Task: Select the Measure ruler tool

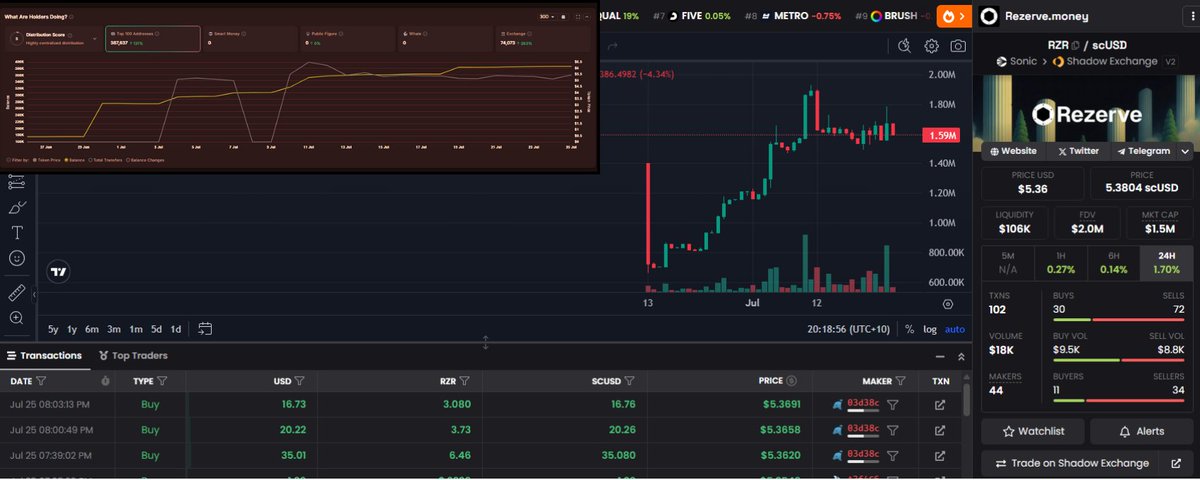Action: (x=16, y=293)
